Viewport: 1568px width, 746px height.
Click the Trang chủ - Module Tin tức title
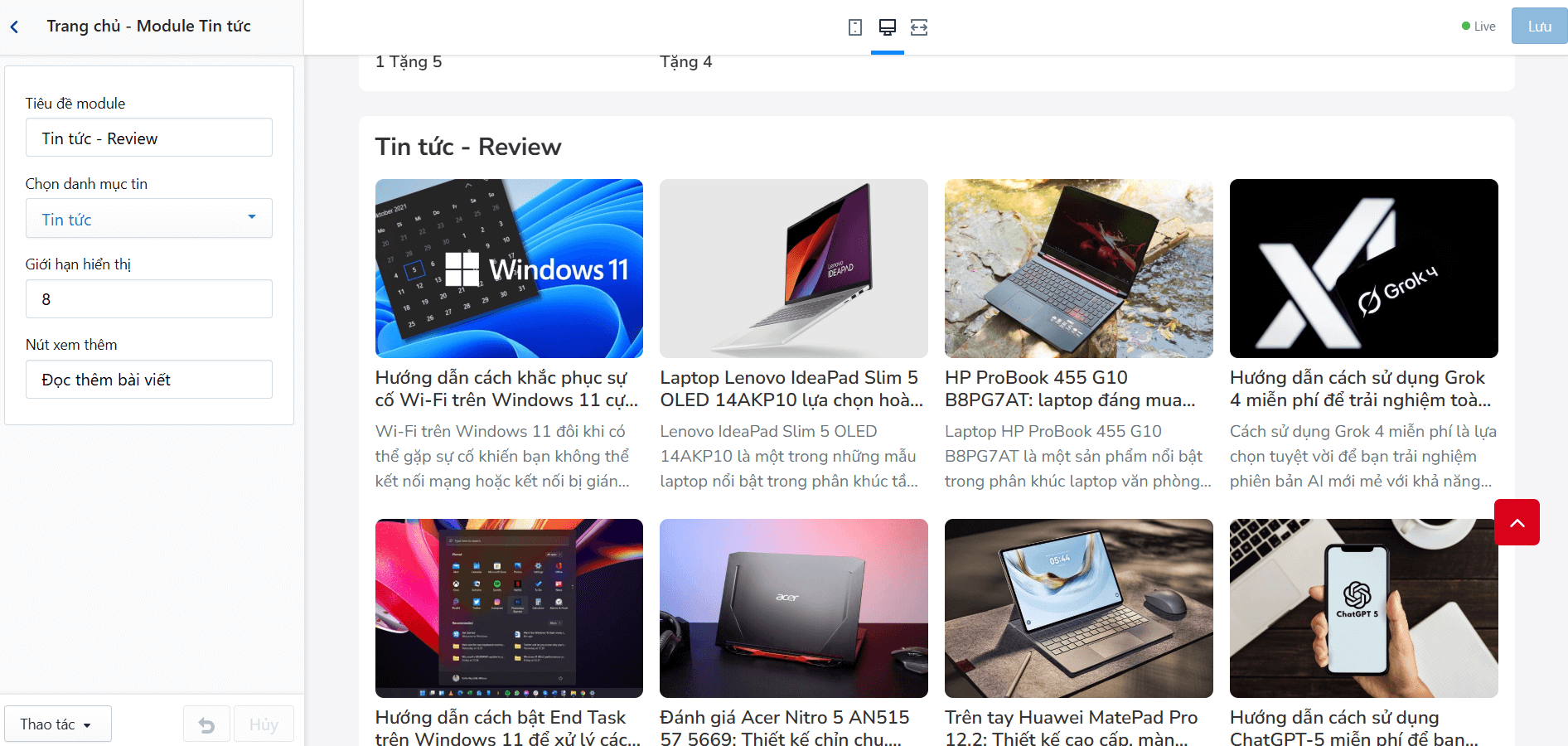(x=149, y=26)
